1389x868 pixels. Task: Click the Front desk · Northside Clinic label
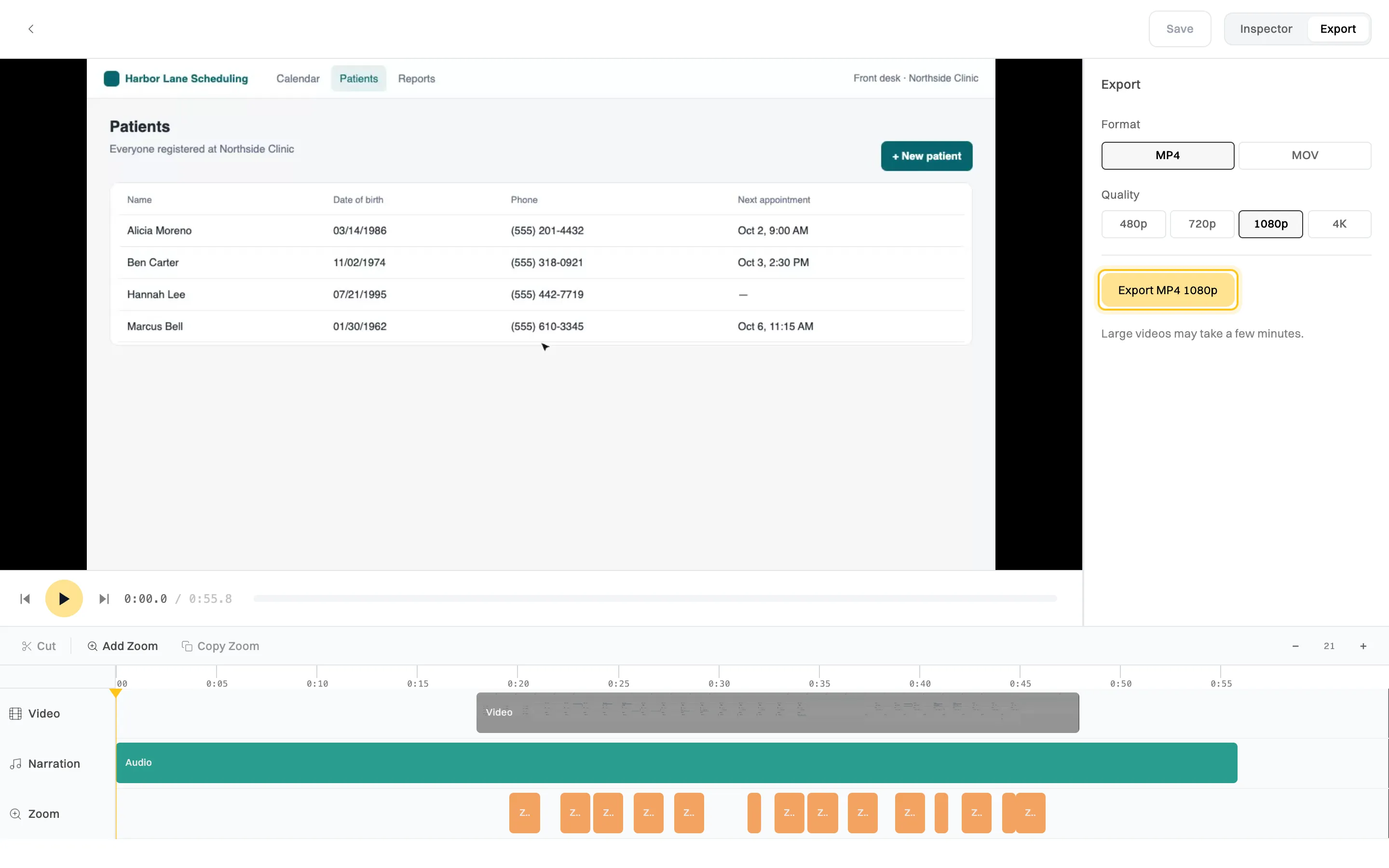pos(915,78)
